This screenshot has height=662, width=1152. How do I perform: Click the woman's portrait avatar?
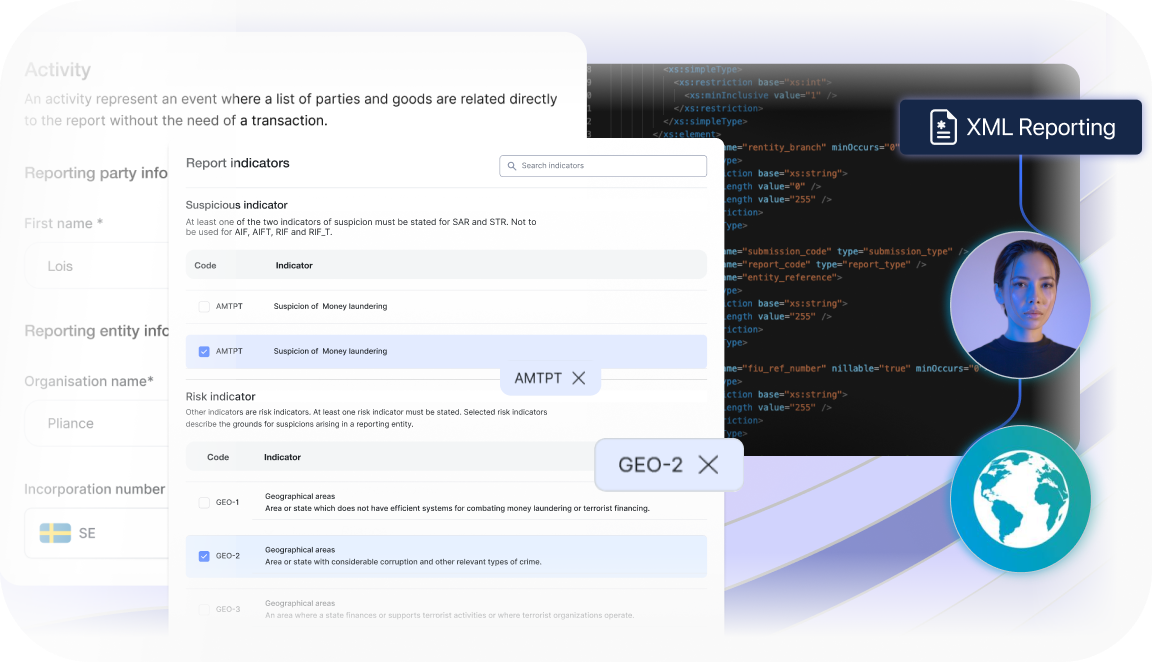point(1020,305)
